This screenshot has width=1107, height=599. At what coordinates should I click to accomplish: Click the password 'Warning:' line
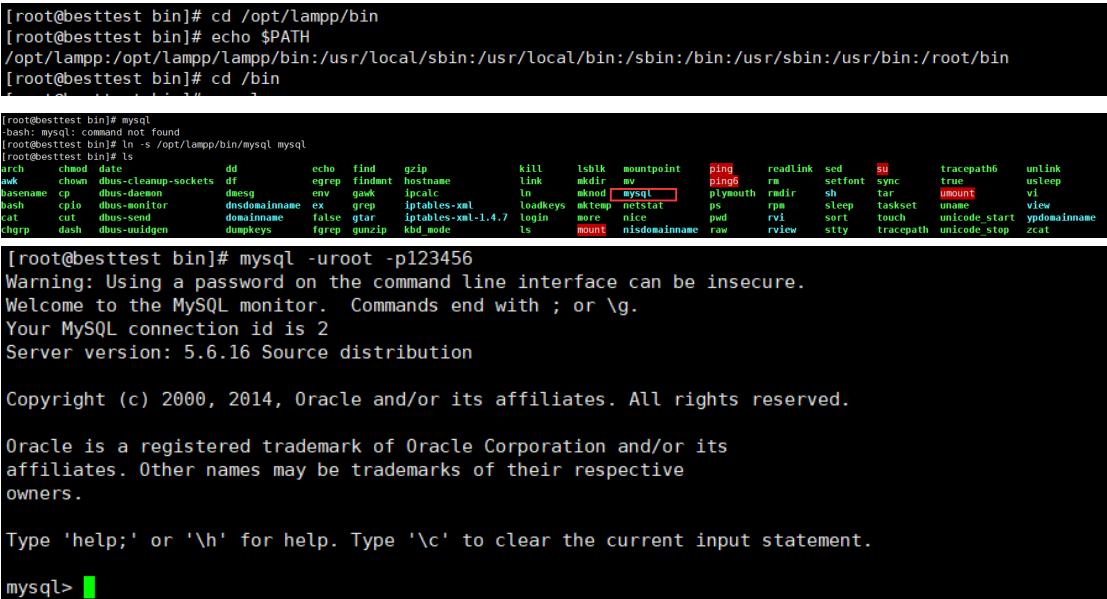405,282
